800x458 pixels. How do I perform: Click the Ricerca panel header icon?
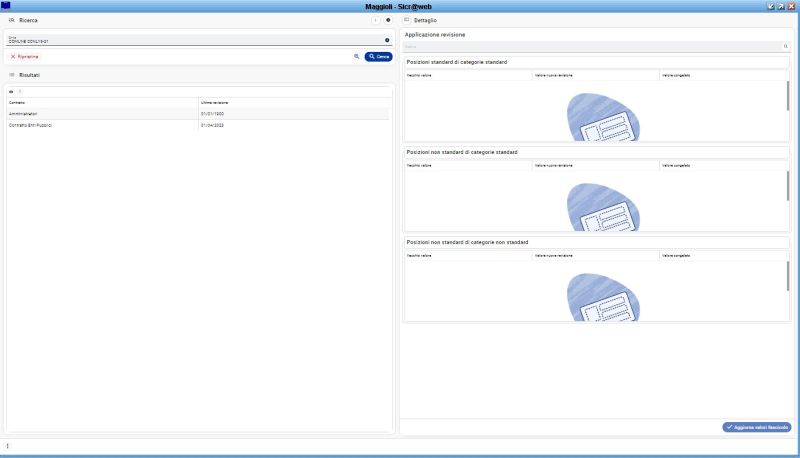(x=12, y=20)
